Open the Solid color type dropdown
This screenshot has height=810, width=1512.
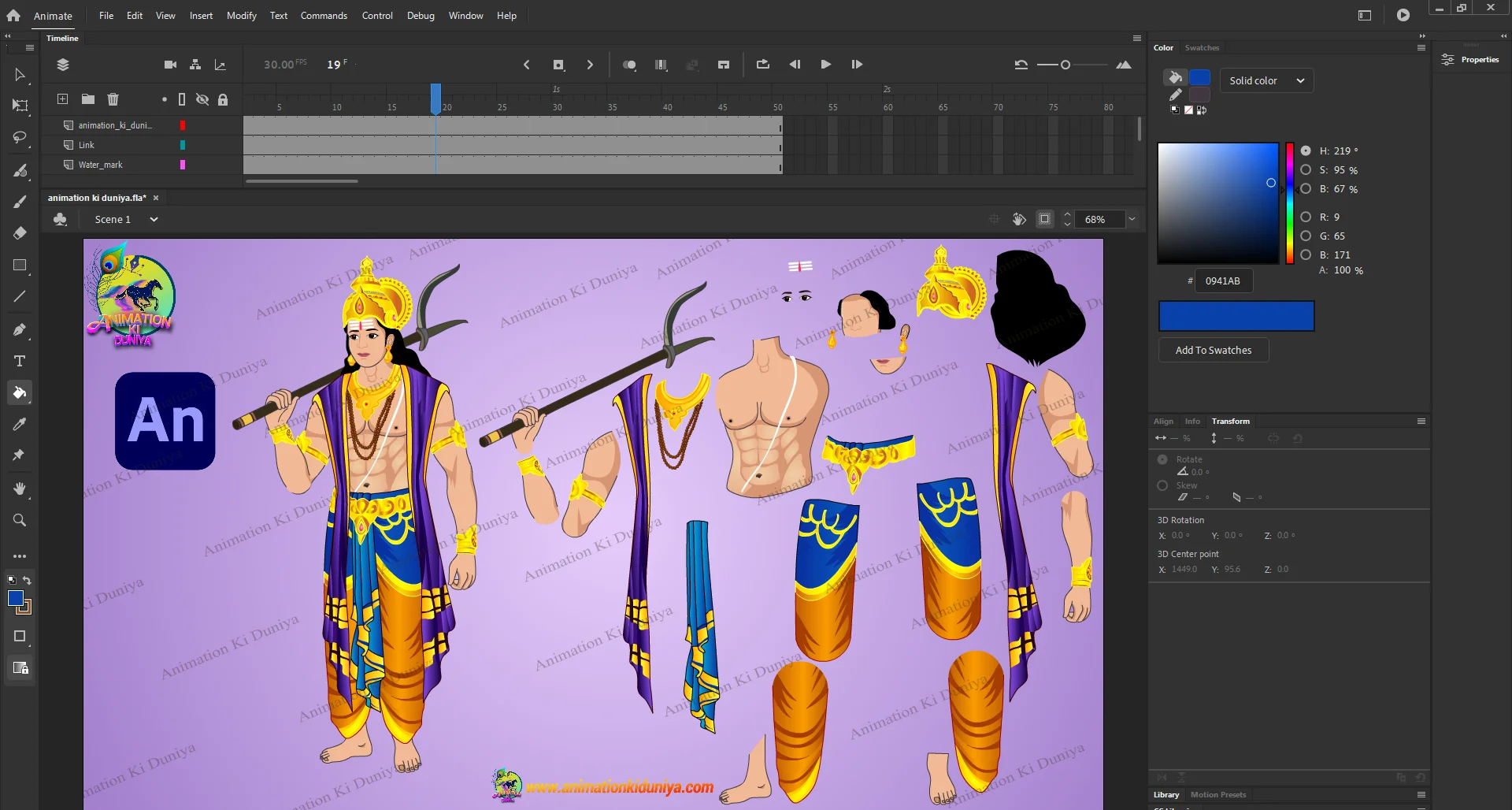(1266, 80)
